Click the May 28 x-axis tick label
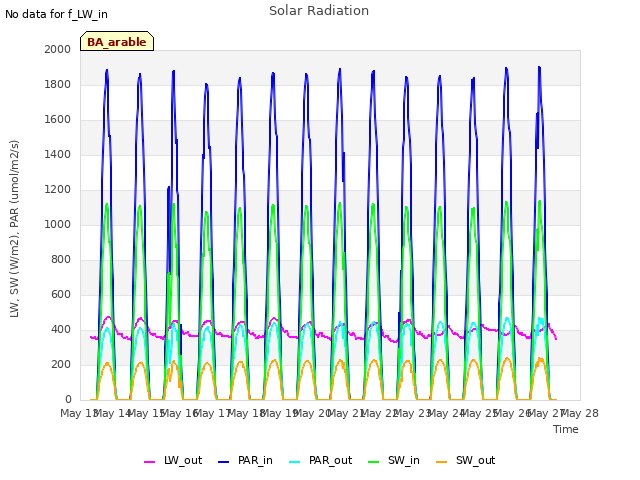This screenshot has height=480, width=640. click(580, 413)
